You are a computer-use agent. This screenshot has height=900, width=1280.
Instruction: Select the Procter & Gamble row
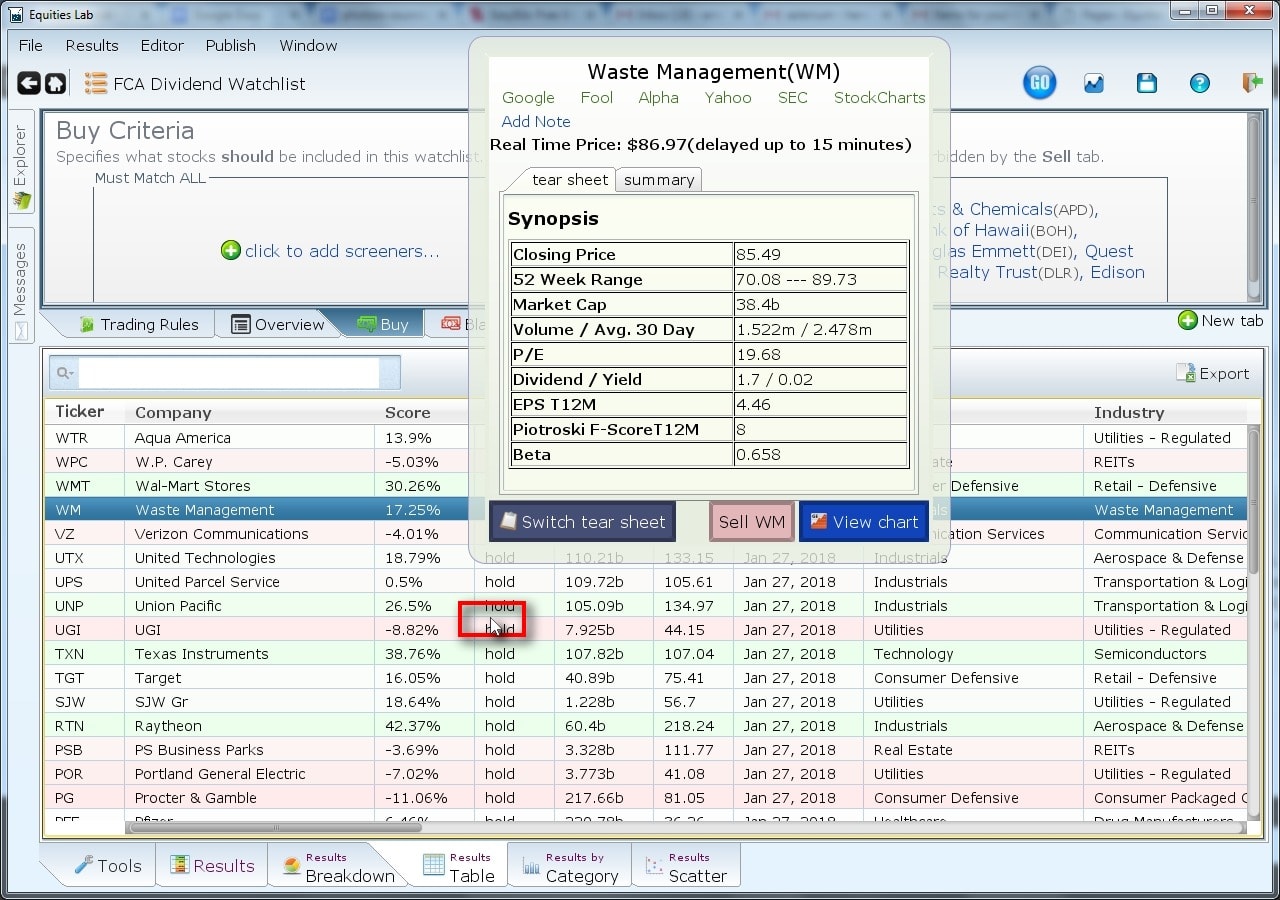pos(646,798)
